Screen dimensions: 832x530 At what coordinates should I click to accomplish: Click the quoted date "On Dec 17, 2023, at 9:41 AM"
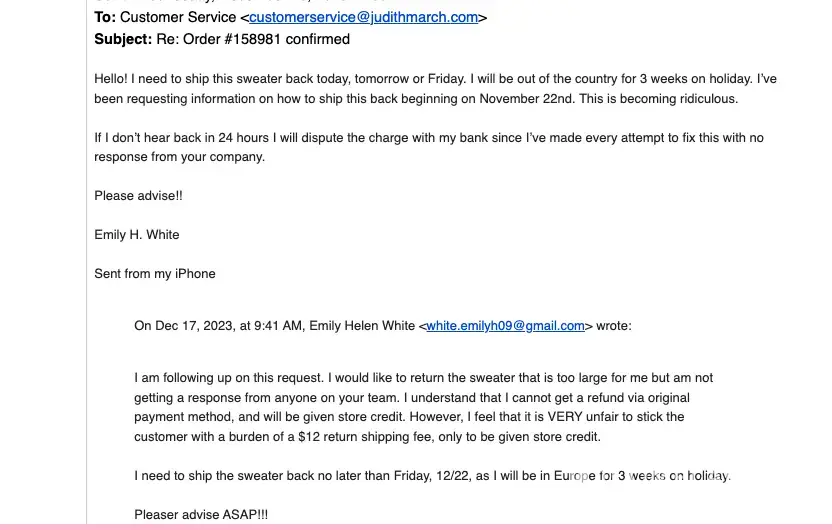[x=218, y=325]
